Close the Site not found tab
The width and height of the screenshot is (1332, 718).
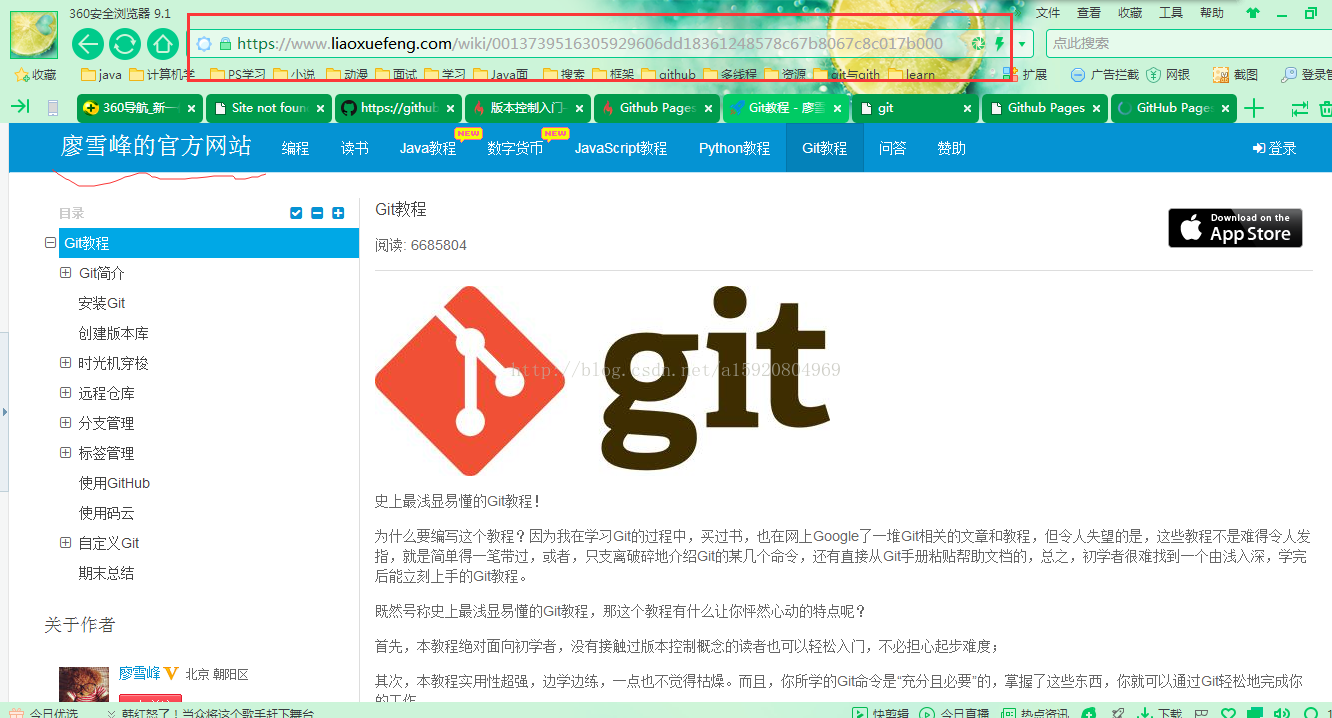[321, 108]
